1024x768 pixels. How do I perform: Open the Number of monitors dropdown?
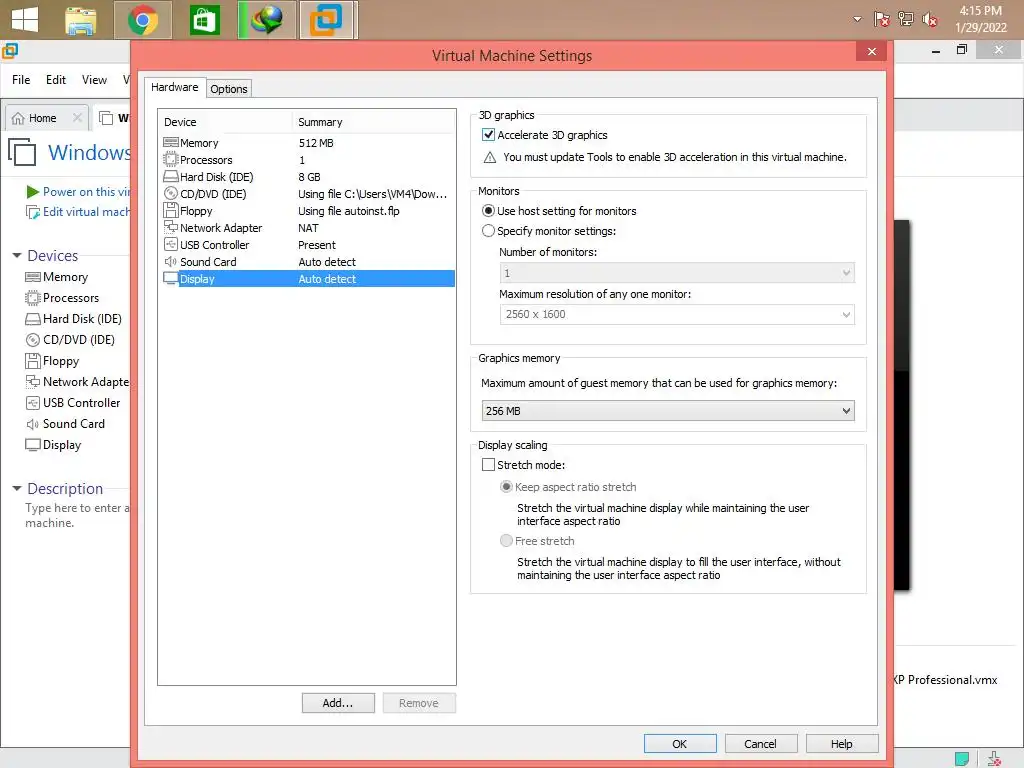pyautogui.click(x=677, y=273)
